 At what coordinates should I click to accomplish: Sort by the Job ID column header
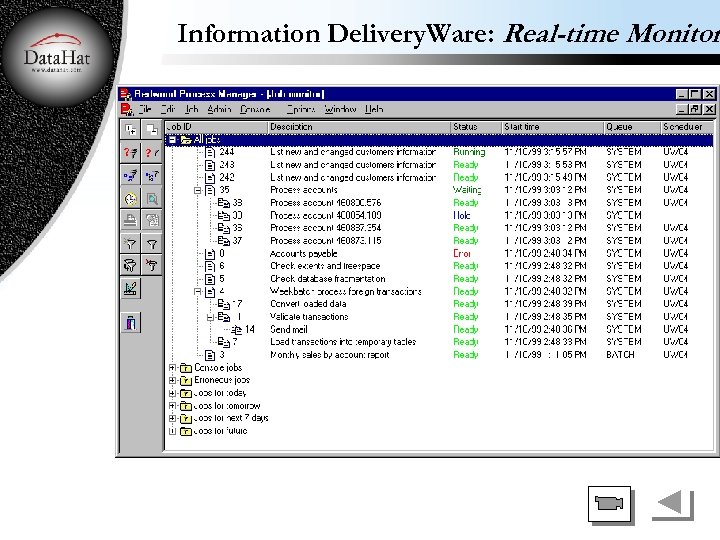pyautogui.click(x=216, y=127)
